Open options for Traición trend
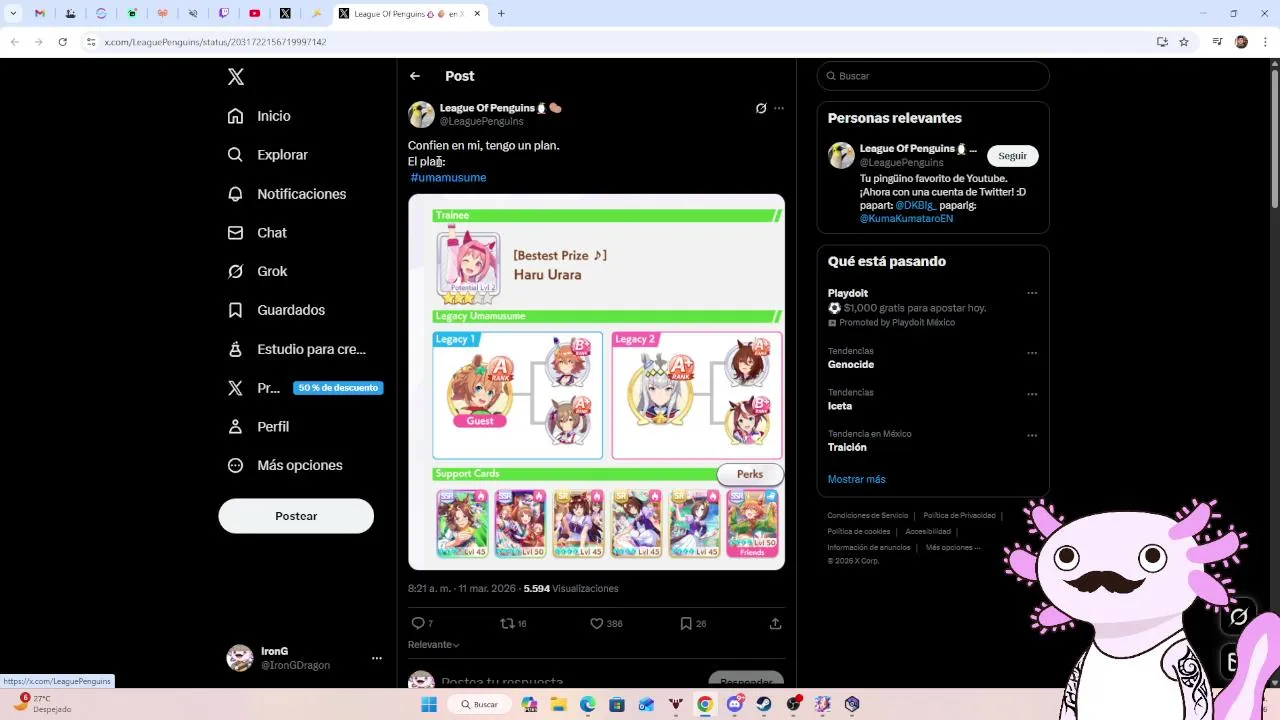 [1032, 436]
